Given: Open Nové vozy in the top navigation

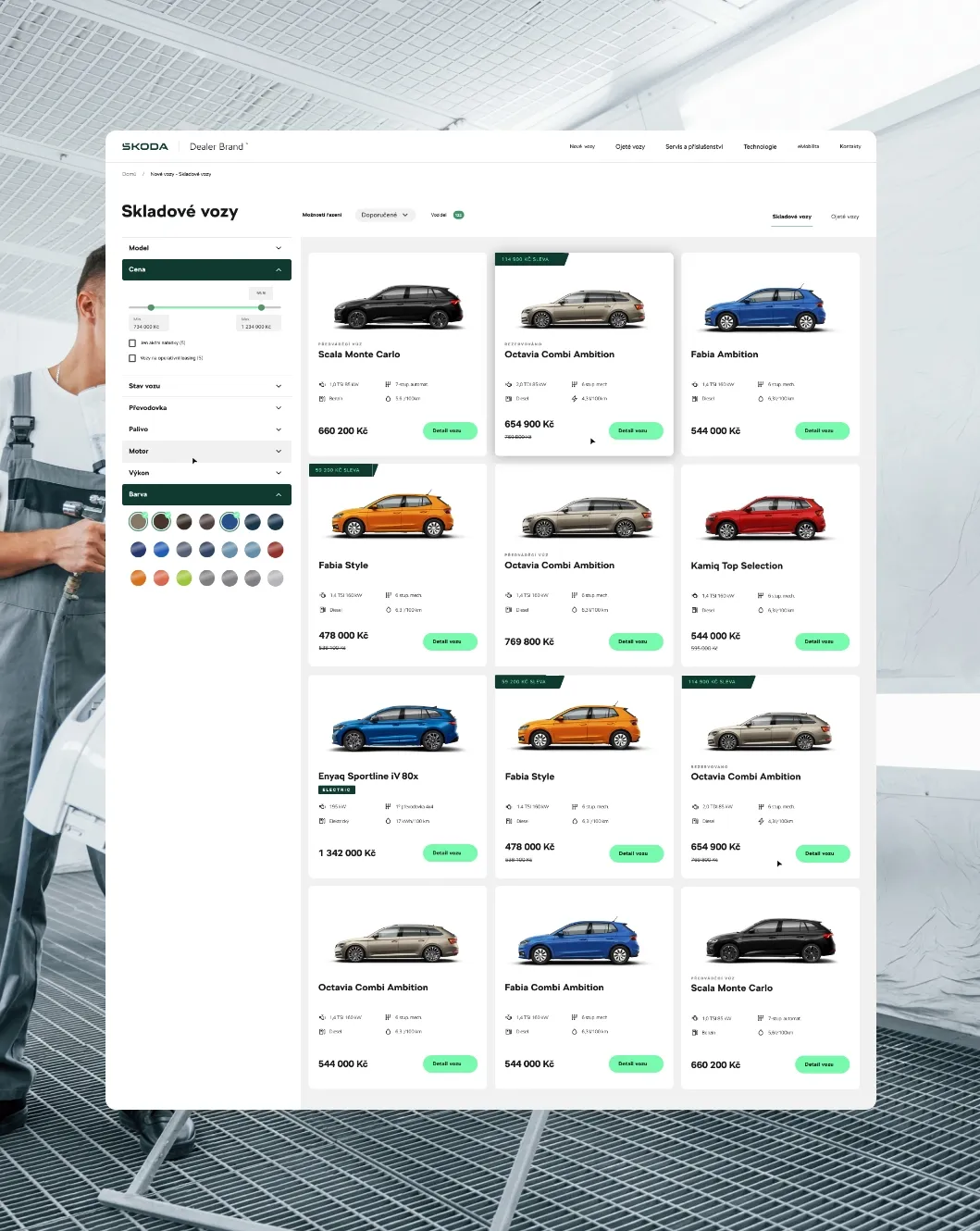Looking at the screenshot, I should tap(582, 146).
